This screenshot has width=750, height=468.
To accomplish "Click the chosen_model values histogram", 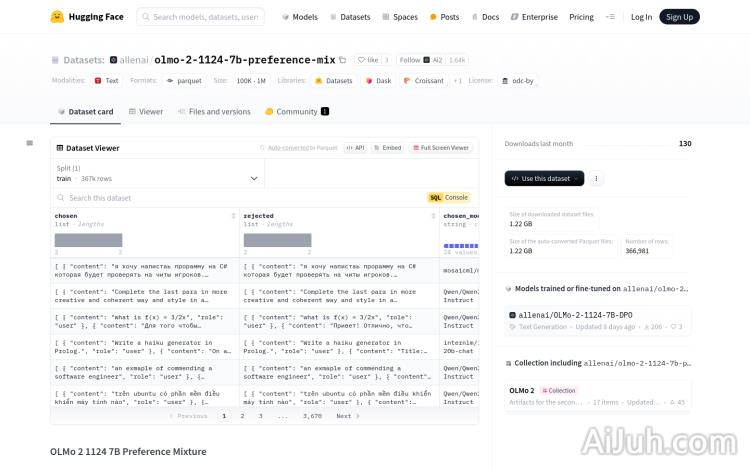I will [461, 245].
